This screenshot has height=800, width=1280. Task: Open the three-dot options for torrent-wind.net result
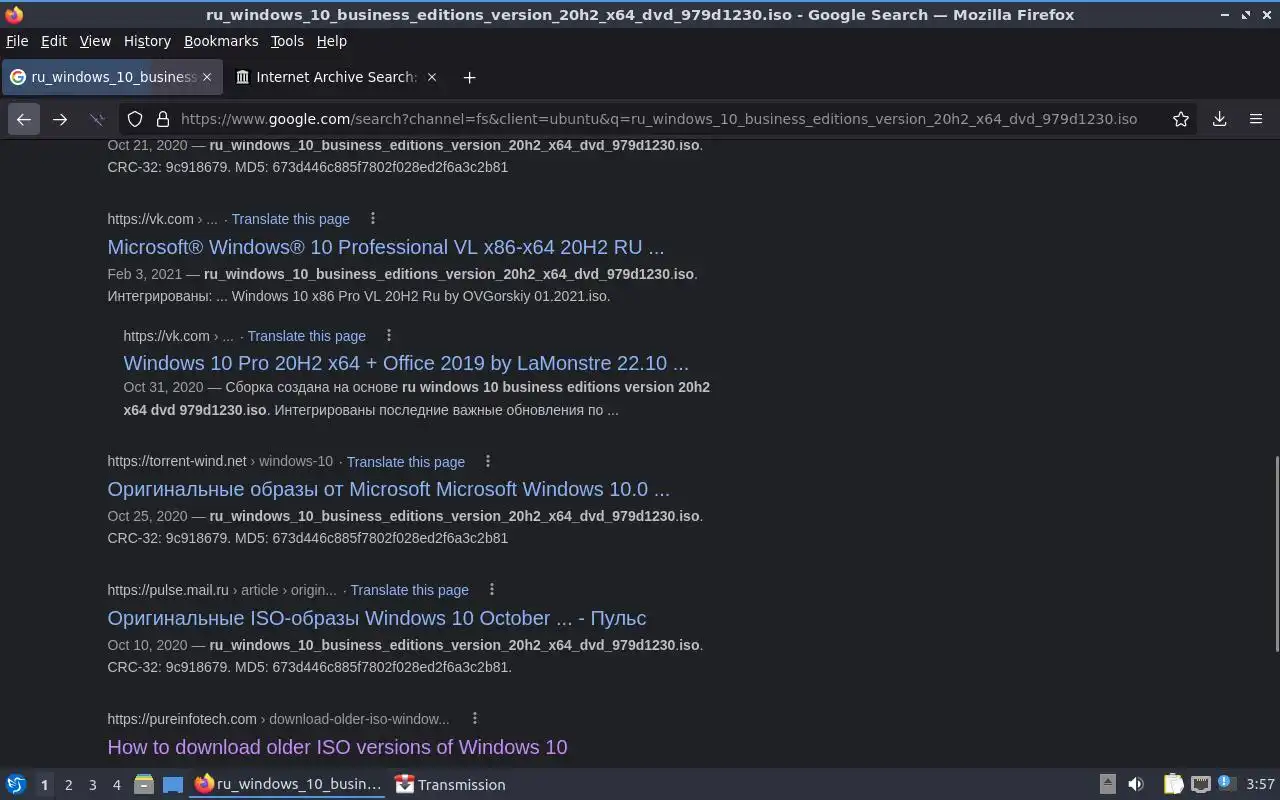[x=488, y=461]
